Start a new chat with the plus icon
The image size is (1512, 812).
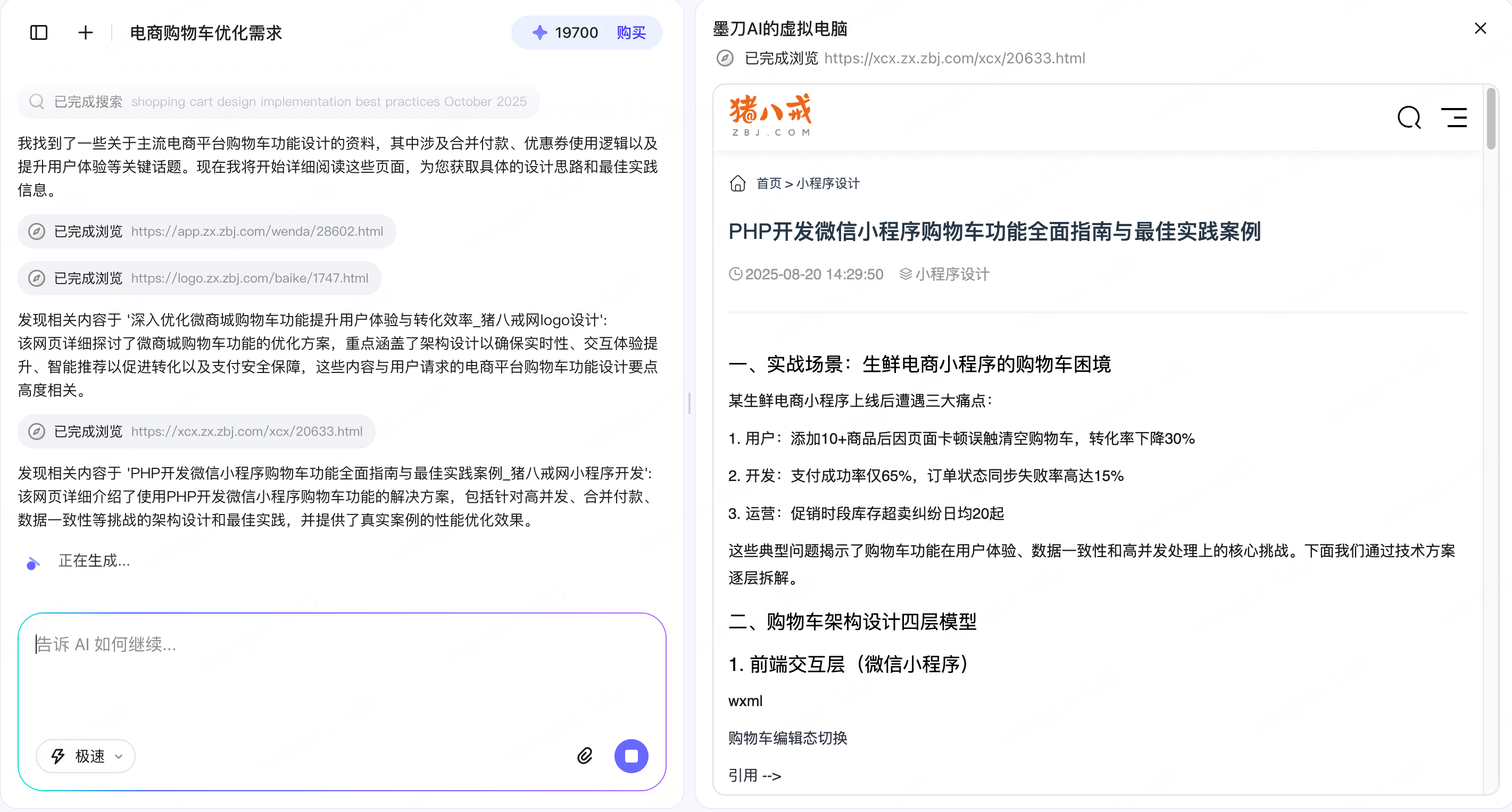click(x=85, y=33)
